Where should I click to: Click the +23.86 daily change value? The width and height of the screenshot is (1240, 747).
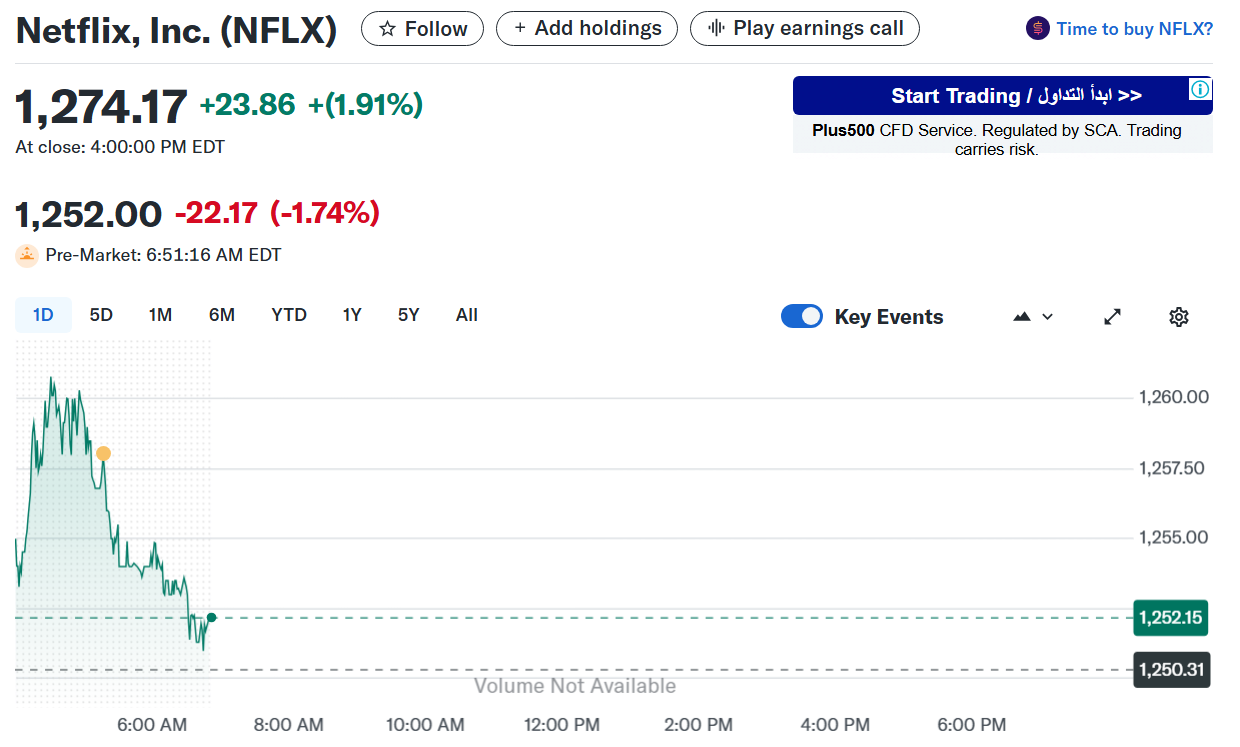[247, 105]
